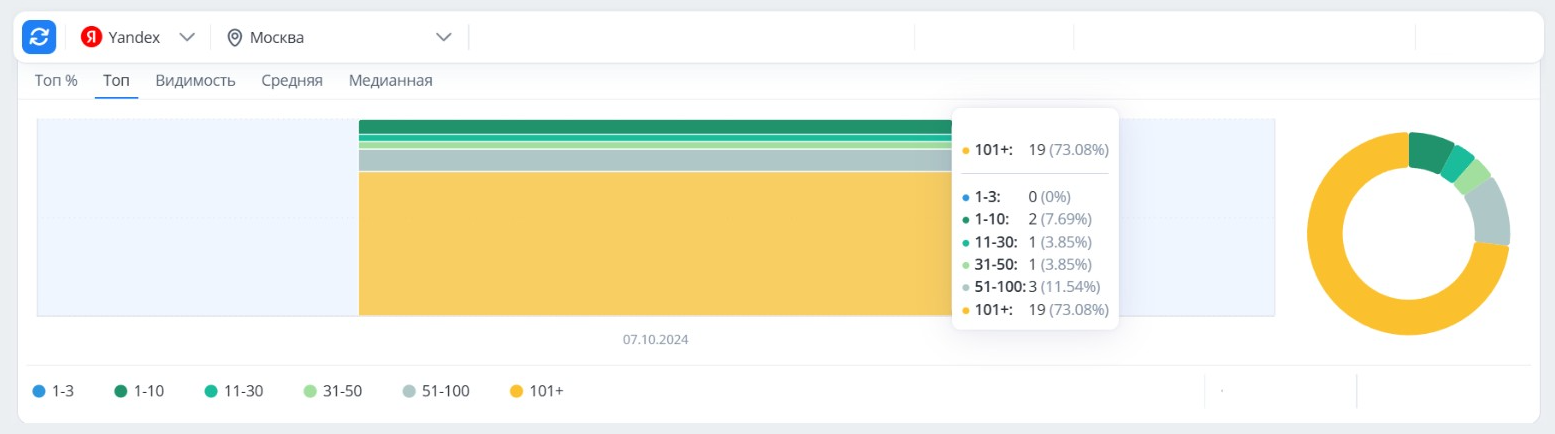Show the Медианная tab
1555x434 pixels.
point(390,81)
